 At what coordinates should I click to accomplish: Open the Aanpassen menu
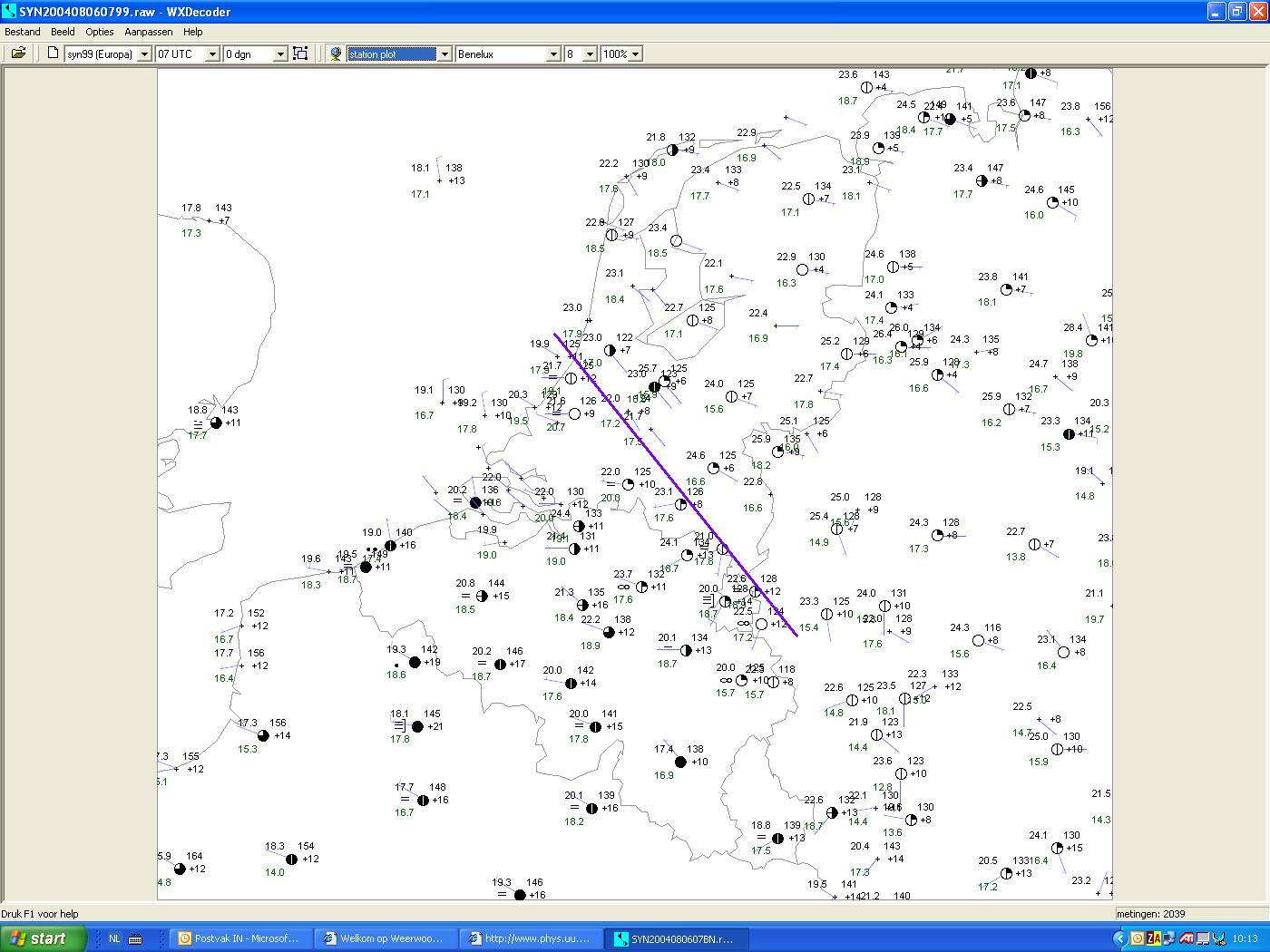pyautogui.click(x=150, y=32)
